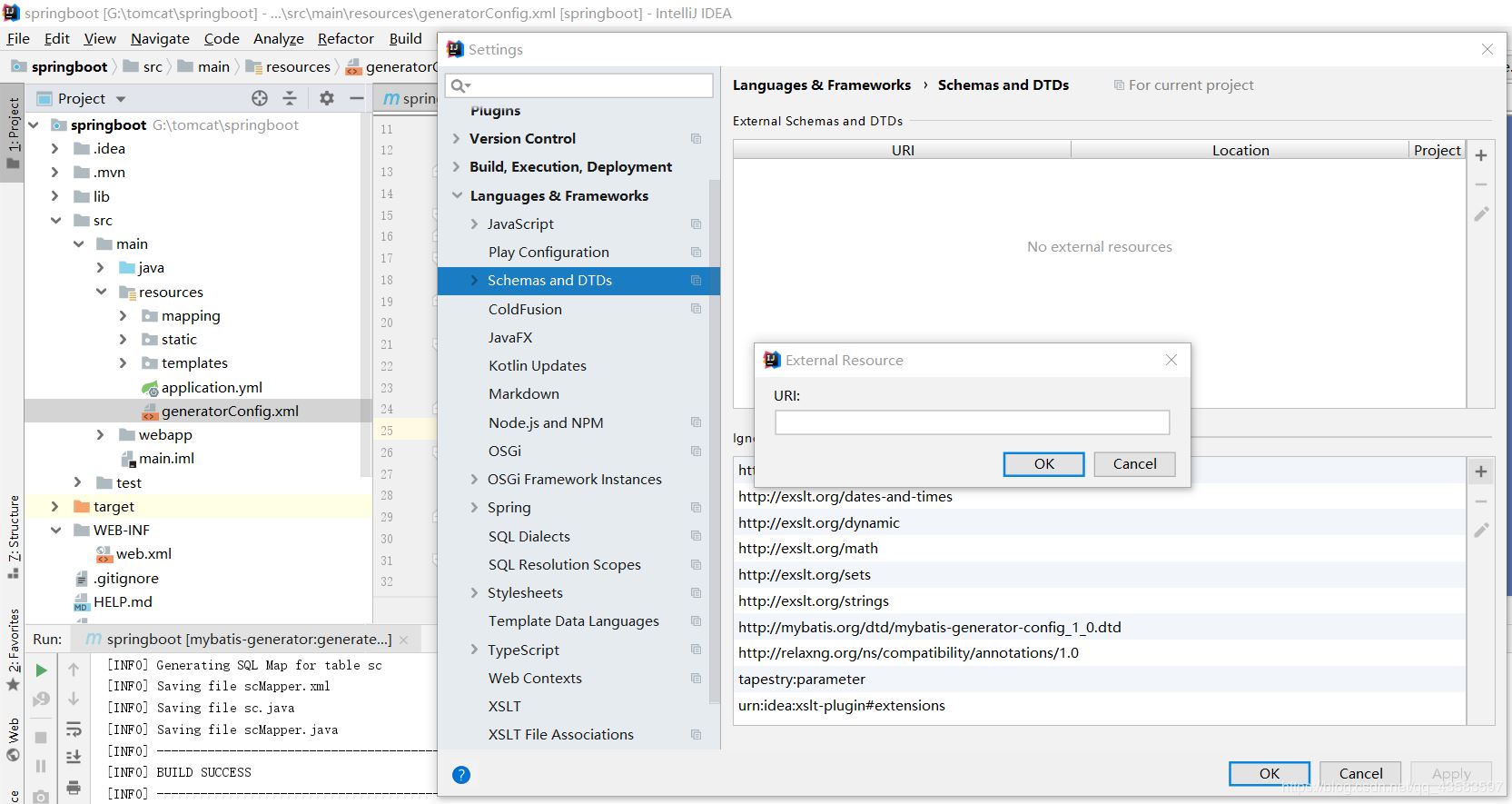
Task: Open Kotlin Updates settings page
Action: [538, 366]
